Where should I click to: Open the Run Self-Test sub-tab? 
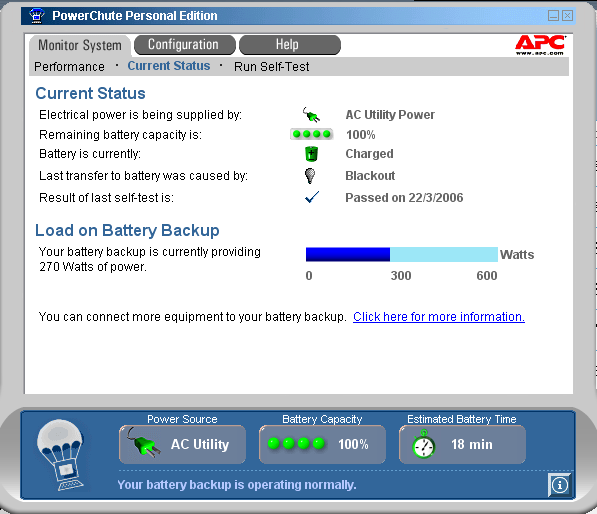[x=271, y=67]
